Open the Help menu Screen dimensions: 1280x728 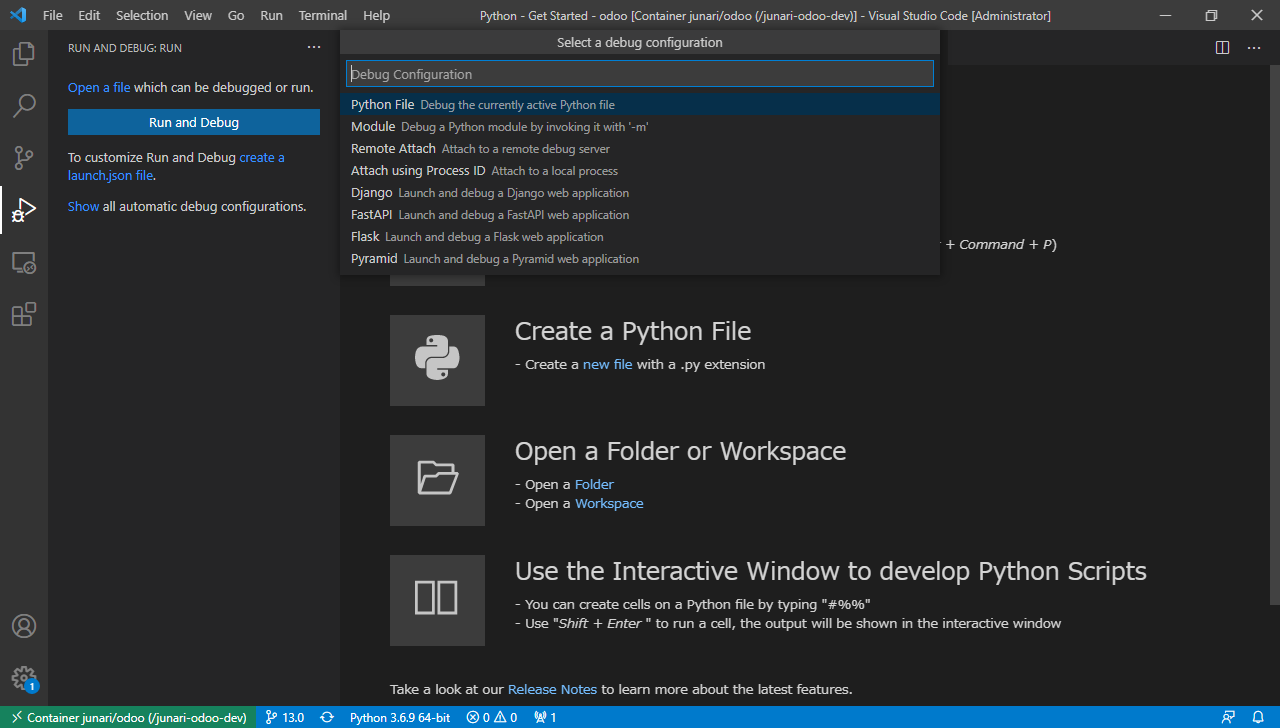(377, 15)
